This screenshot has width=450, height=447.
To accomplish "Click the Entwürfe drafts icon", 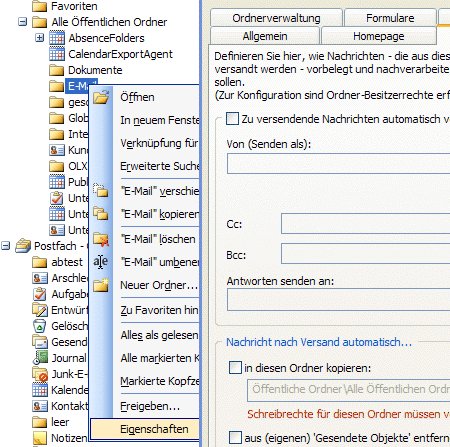I will [40, 310].
